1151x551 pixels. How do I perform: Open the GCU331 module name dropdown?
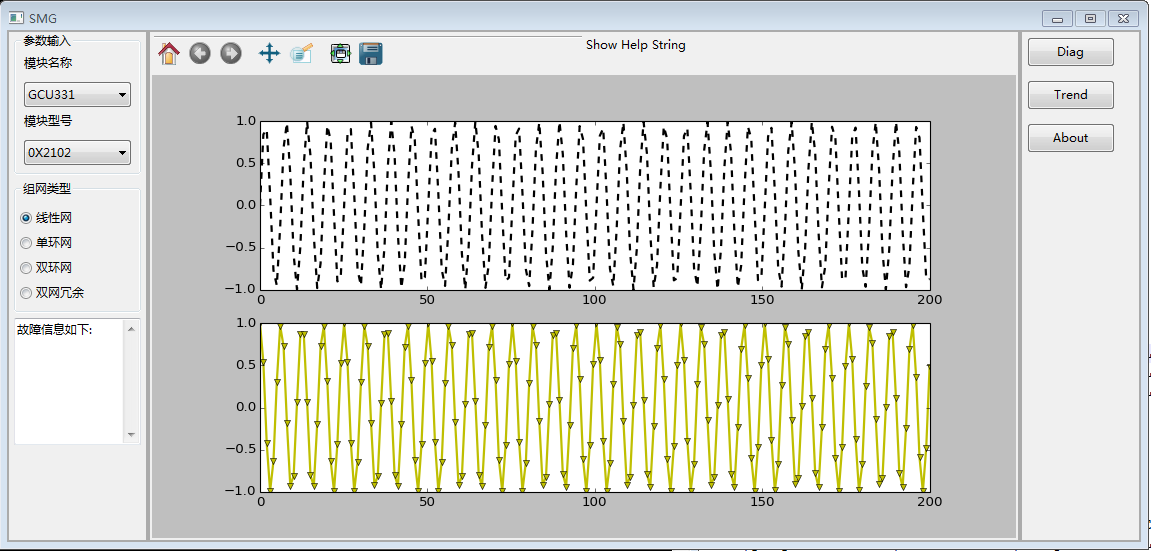point(77,95)
